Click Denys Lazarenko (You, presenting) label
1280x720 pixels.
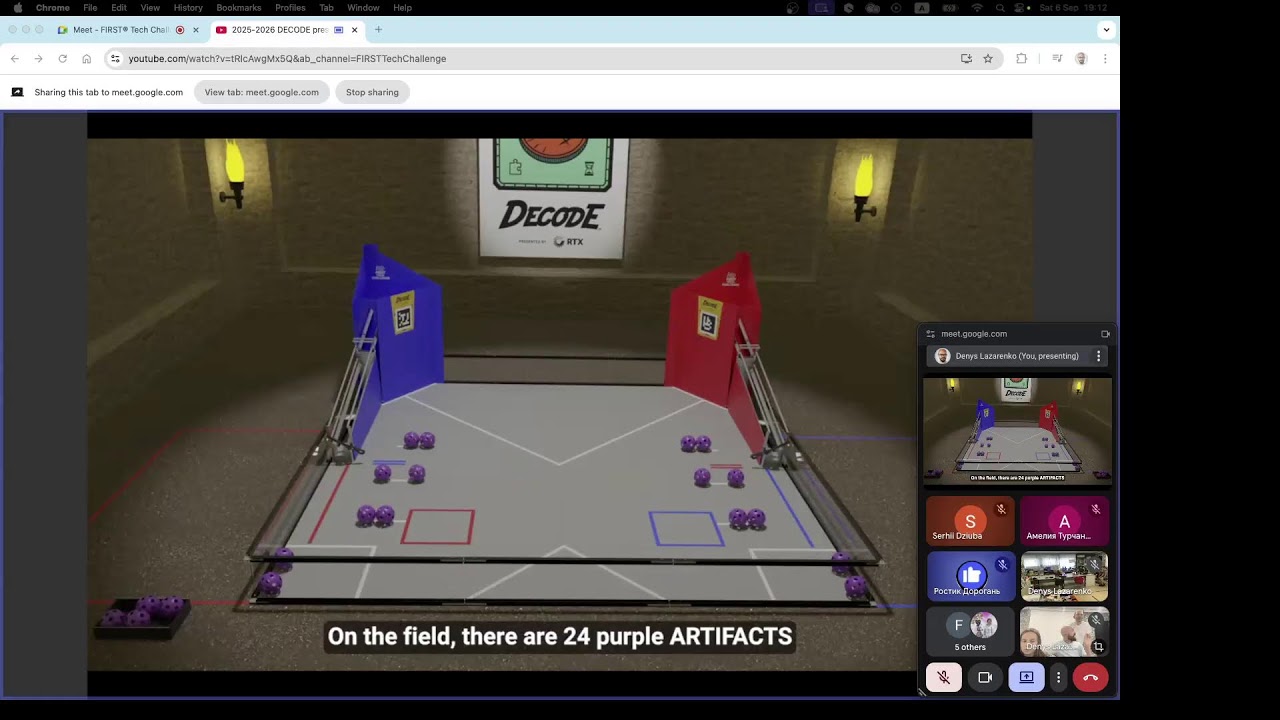point(1017,356)
